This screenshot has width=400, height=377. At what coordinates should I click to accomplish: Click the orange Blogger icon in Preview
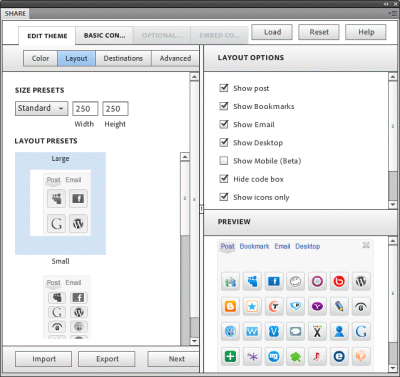tap(230, 306)
